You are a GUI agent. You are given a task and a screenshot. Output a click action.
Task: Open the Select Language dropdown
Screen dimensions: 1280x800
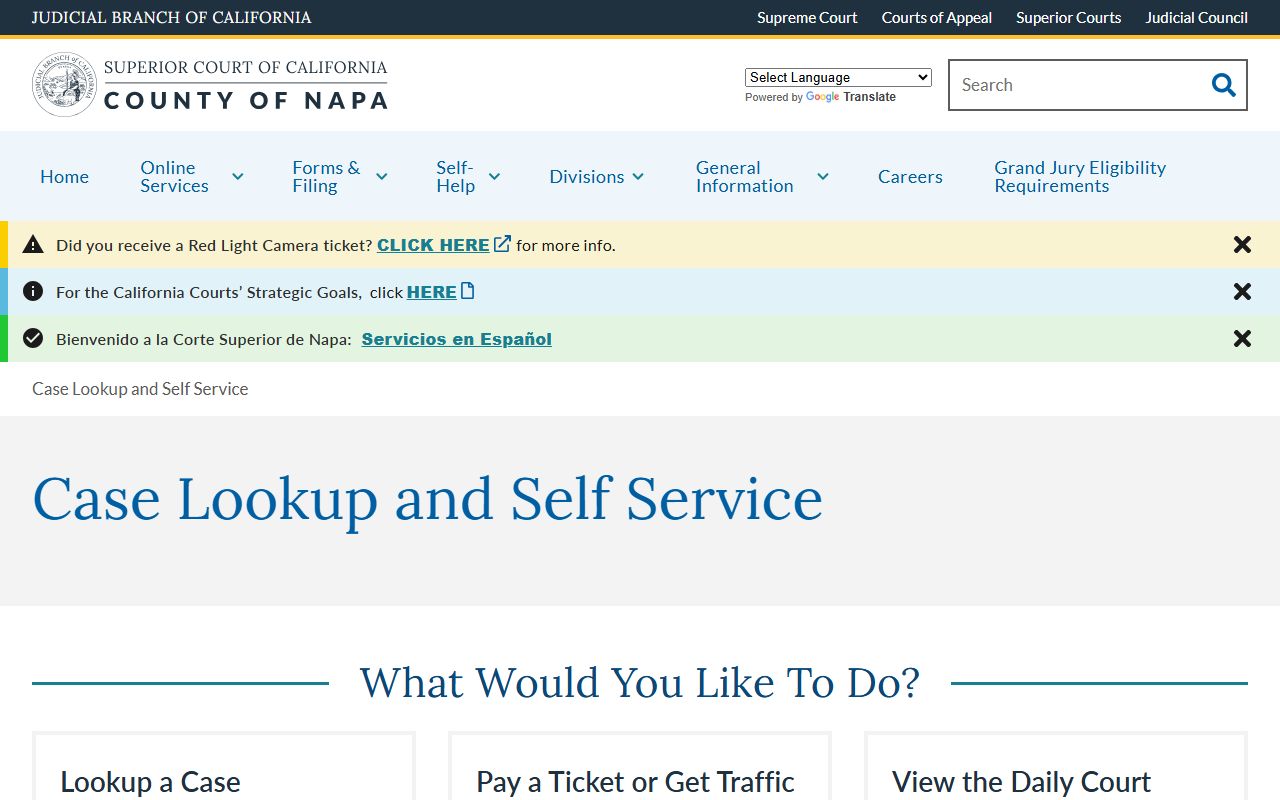coord(838,77)
